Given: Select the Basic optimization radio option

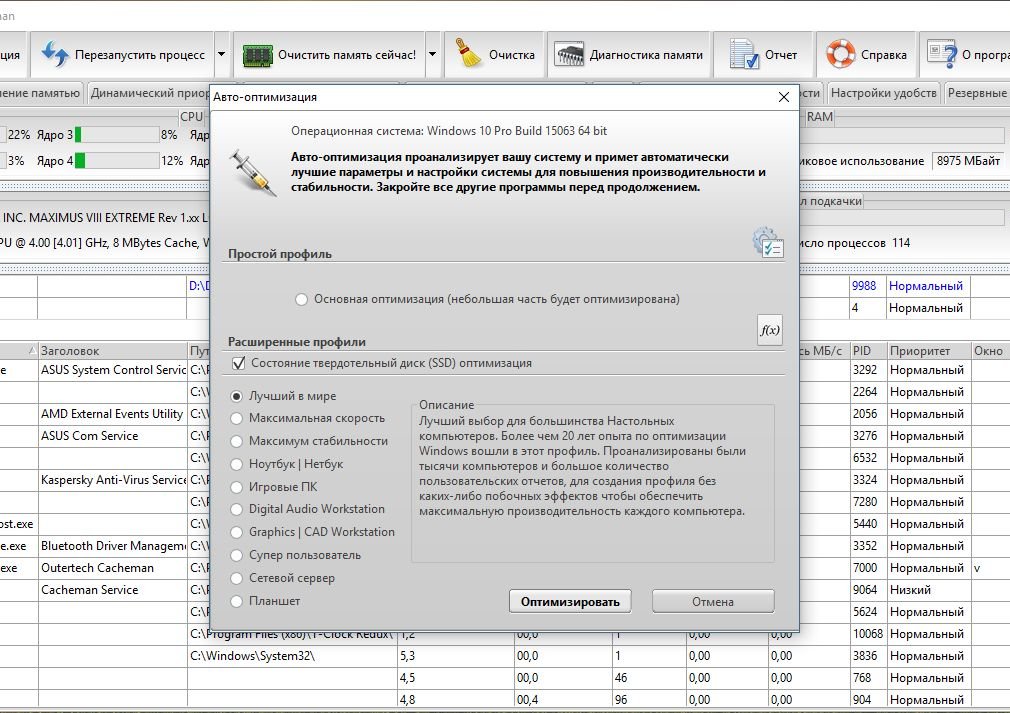Looking at the screenshot, I should (x=301, y=299).
